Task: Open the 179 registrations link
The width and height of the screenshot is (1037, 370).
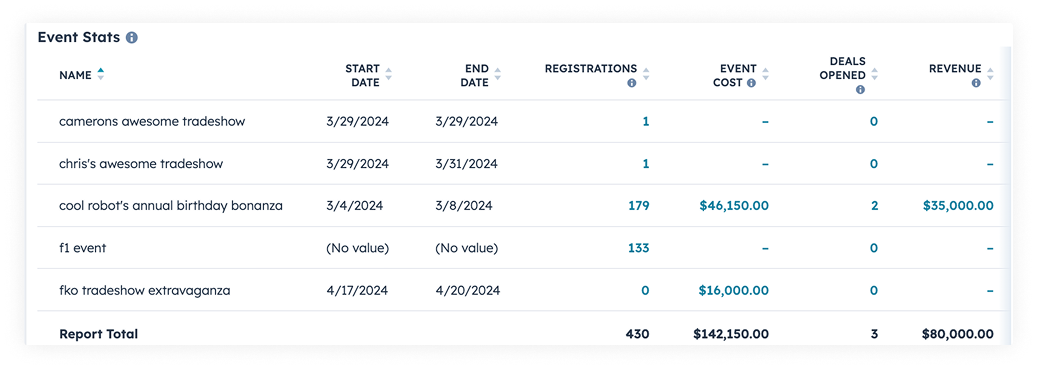Action: [638, 206]
